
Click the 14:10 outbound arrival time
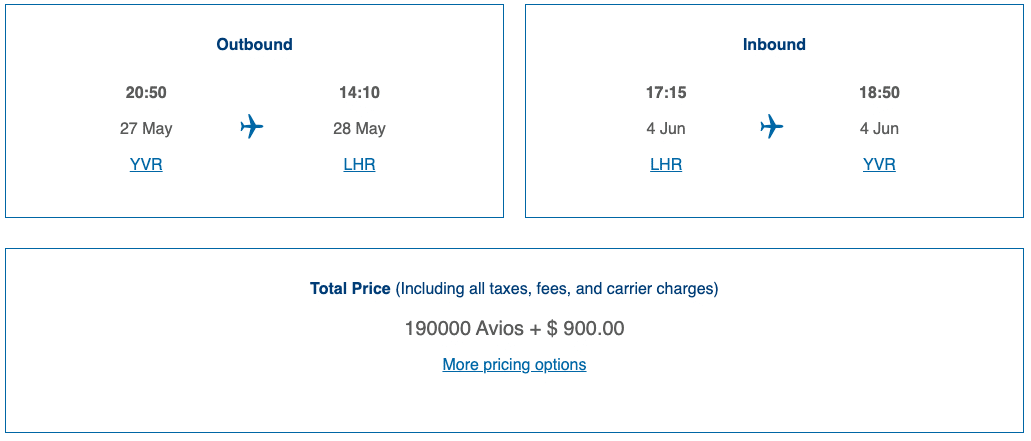pyautogui.click(x=359, y=93)
